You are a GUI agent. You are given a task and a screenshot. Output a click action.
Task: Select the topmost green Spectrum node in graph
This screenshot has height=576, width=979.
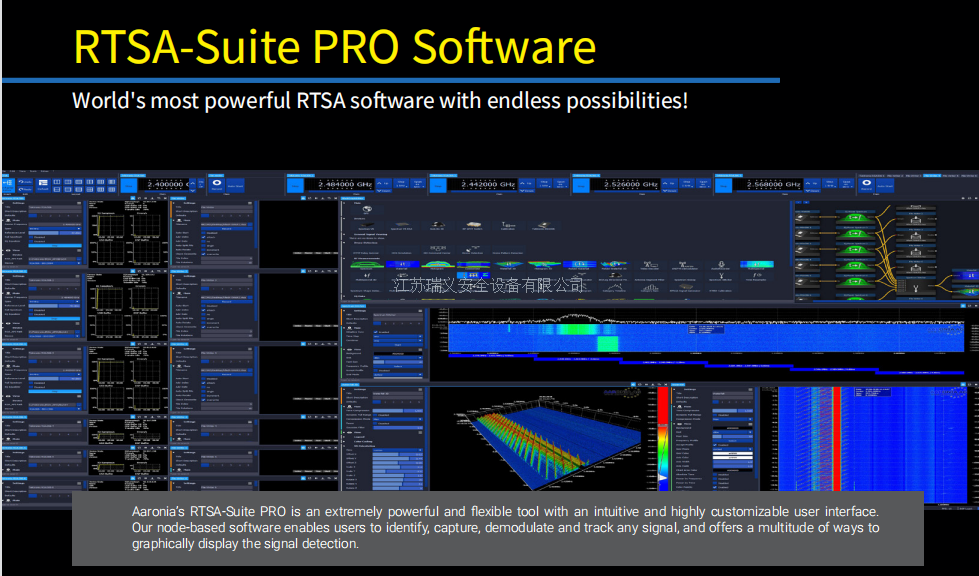pyautogui.click(x=855, y=217)
